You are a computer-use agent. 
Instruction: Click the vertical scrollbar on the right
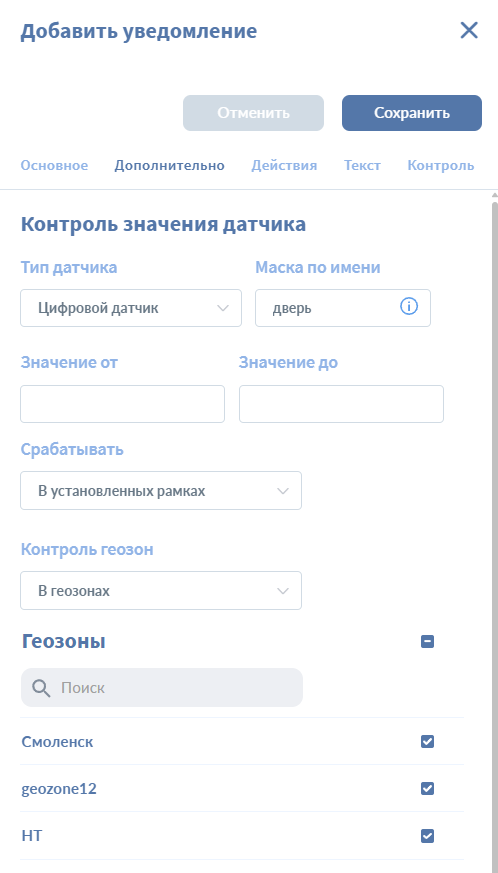[495, 532]
